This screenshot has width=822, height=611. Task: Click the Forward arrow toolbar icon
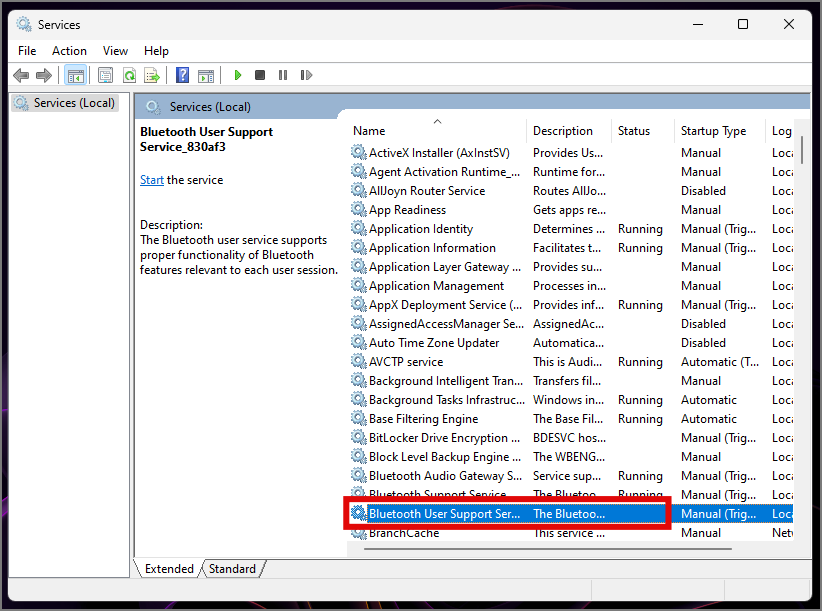coord(44,75)
